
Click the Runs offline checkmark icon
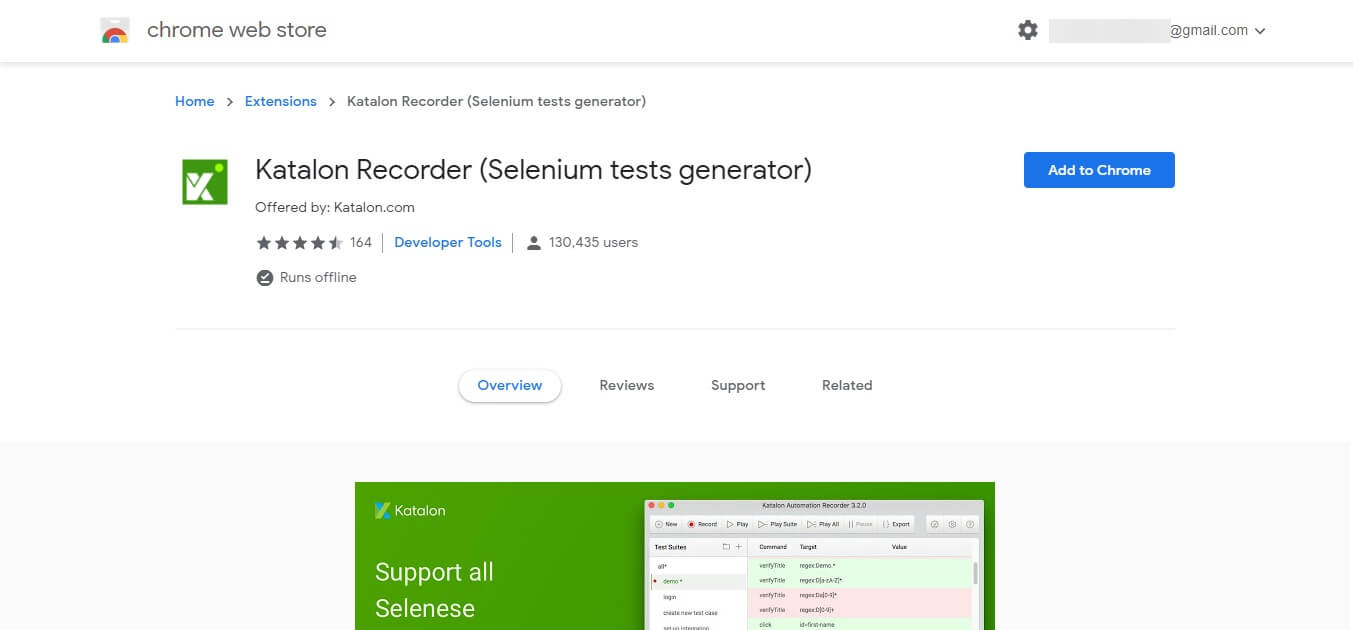click(x=264, y=277)
